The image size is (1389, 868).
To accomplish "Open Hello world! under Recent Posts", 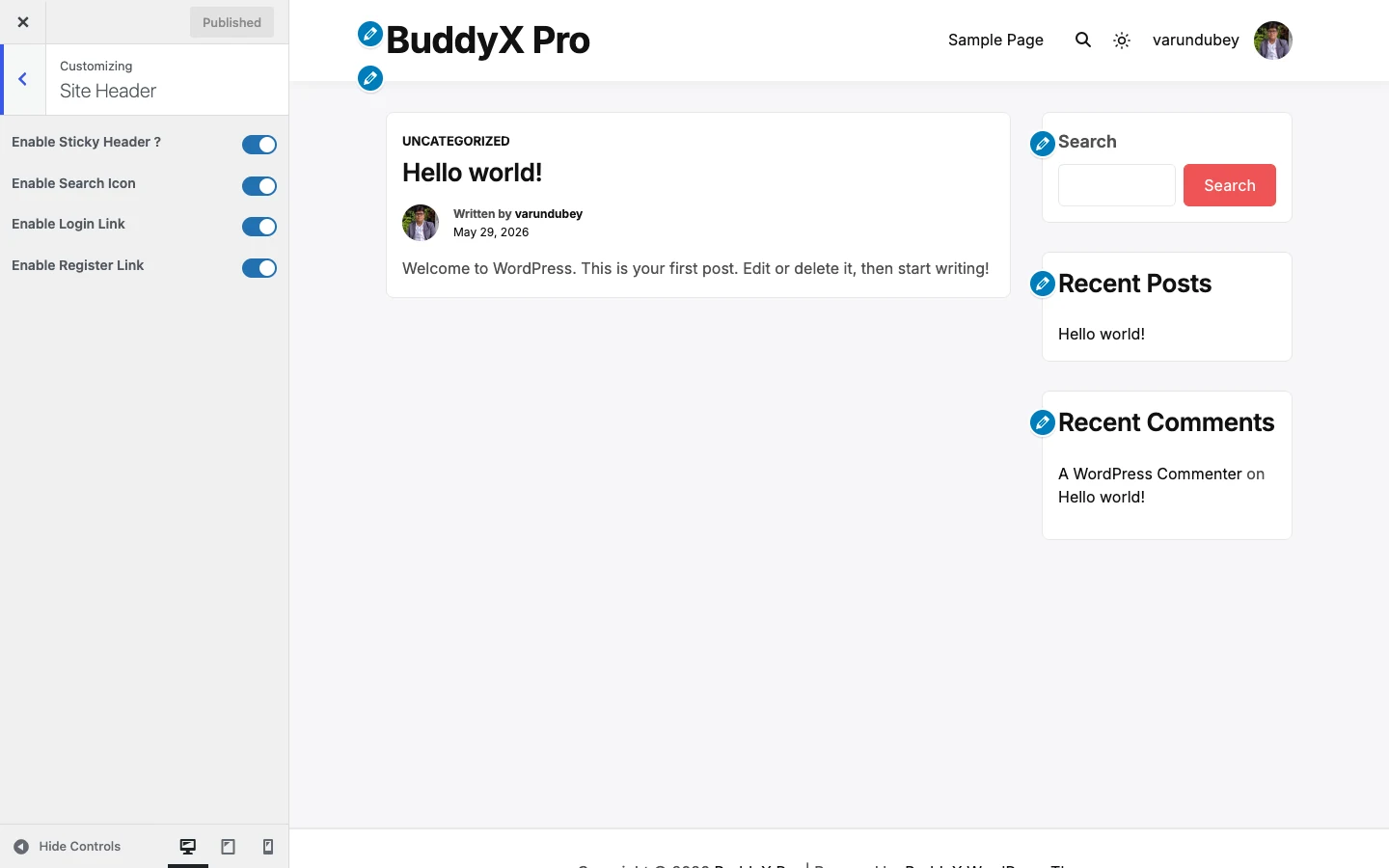I will coord(1102,334).
